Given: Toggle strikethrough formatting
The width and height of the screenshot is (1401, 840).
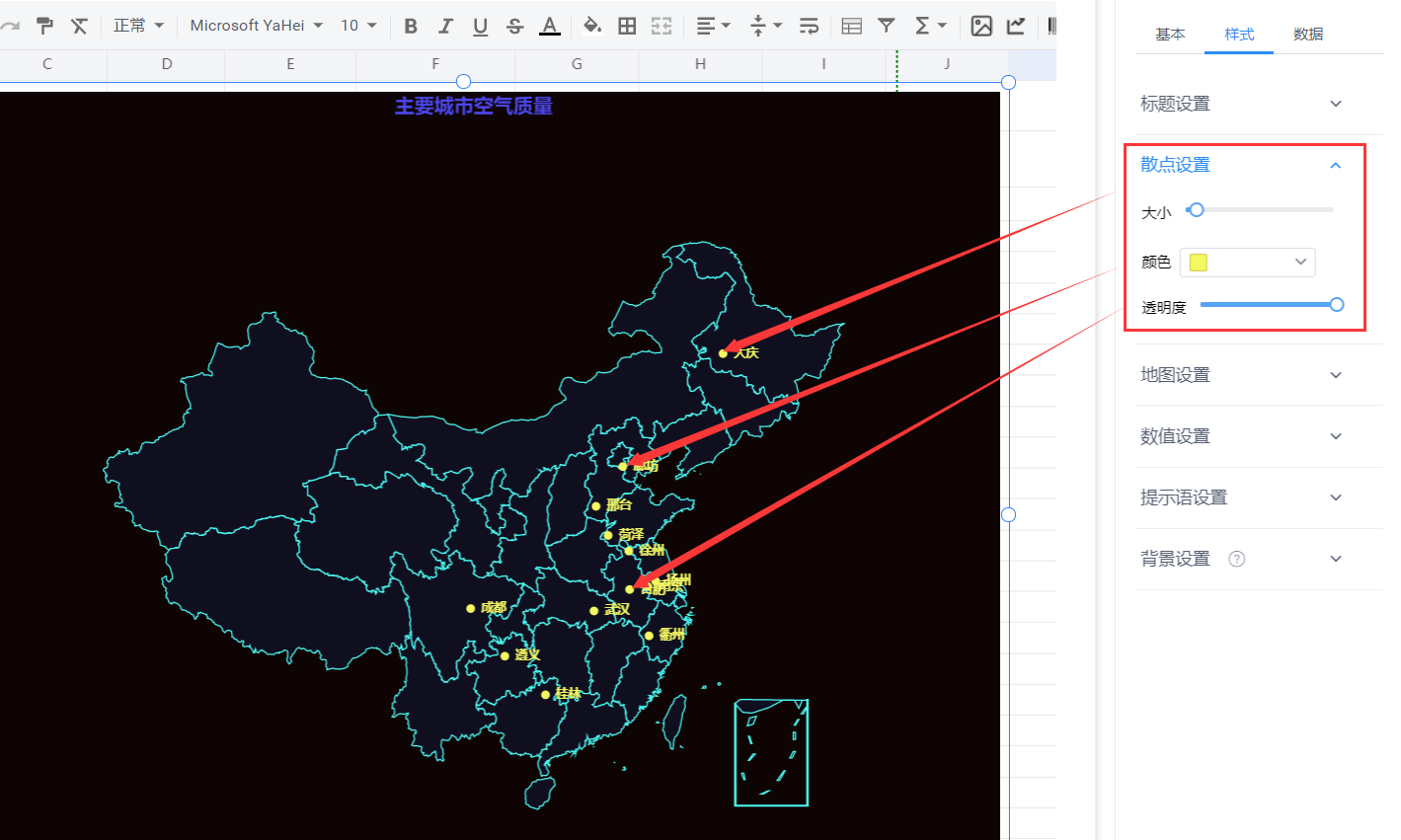Looking at the screenshot, I should click(514, 26).
